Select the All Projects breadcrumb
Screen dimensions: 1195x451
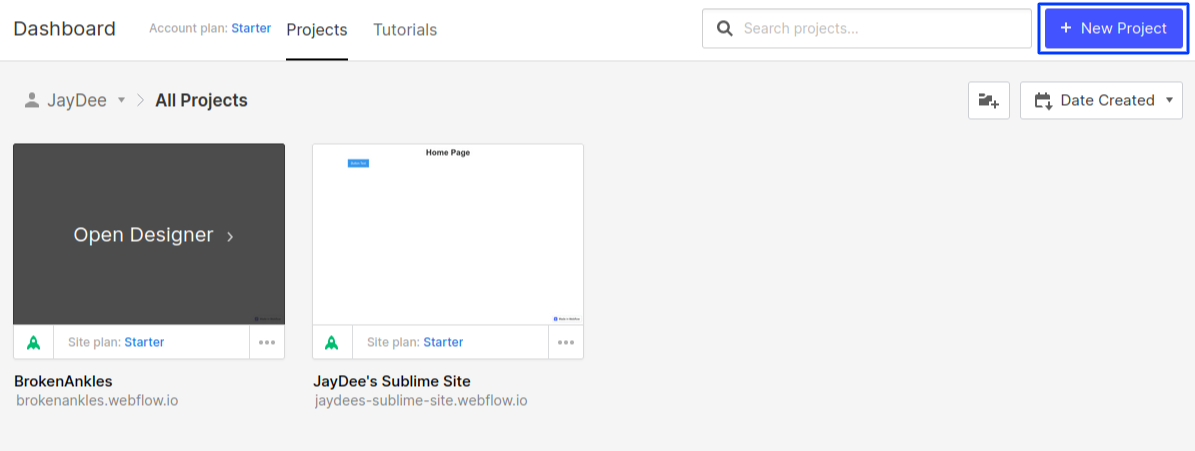point(201,101)
